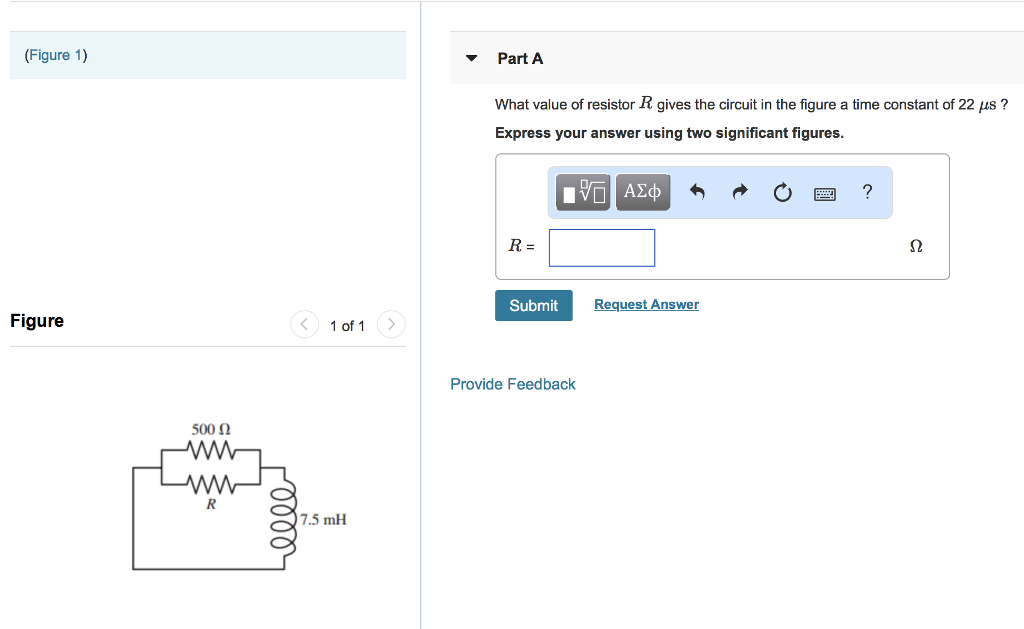Open equation editor help via the question mark

[x=866, y=192]
